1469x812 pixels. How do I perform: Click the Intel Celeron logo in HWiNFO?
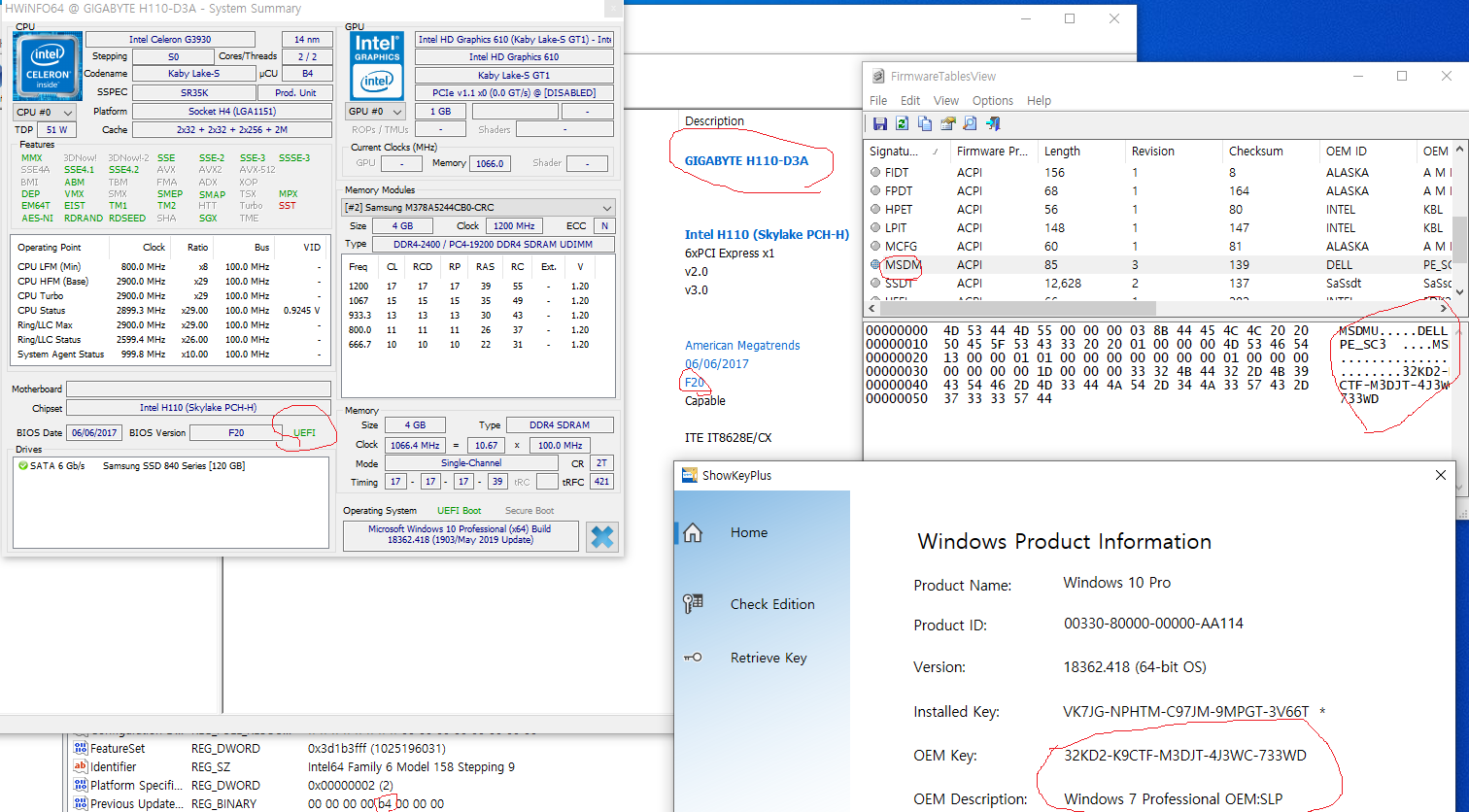click(48, 65)
